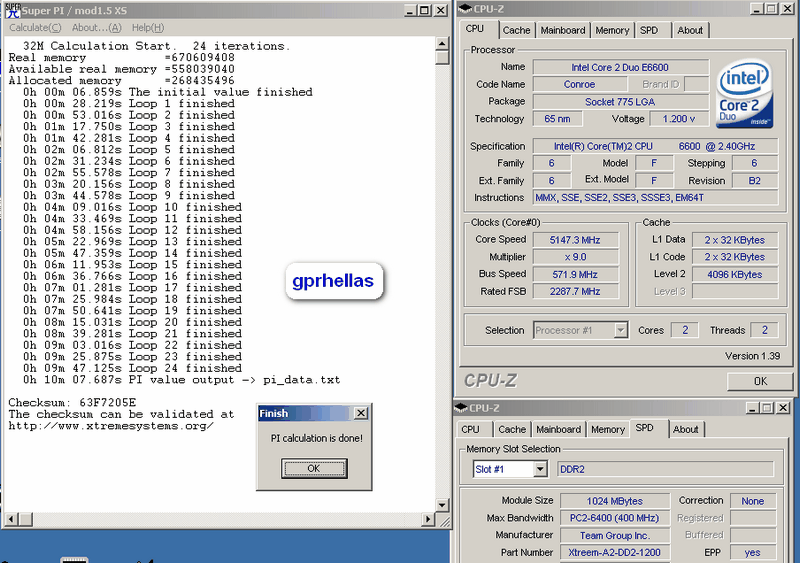Click the EPP value yes
Viewport: 800px width, 563px height.
[753, 552]
